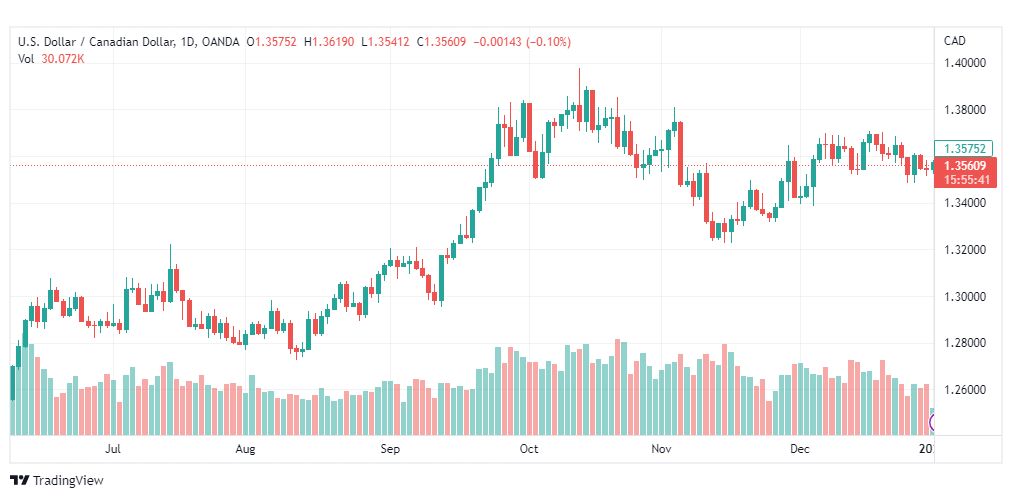Screen dimensions: 1012x498
Task: Select the Sep marker on time axis
Action: [x=390, y=449]
